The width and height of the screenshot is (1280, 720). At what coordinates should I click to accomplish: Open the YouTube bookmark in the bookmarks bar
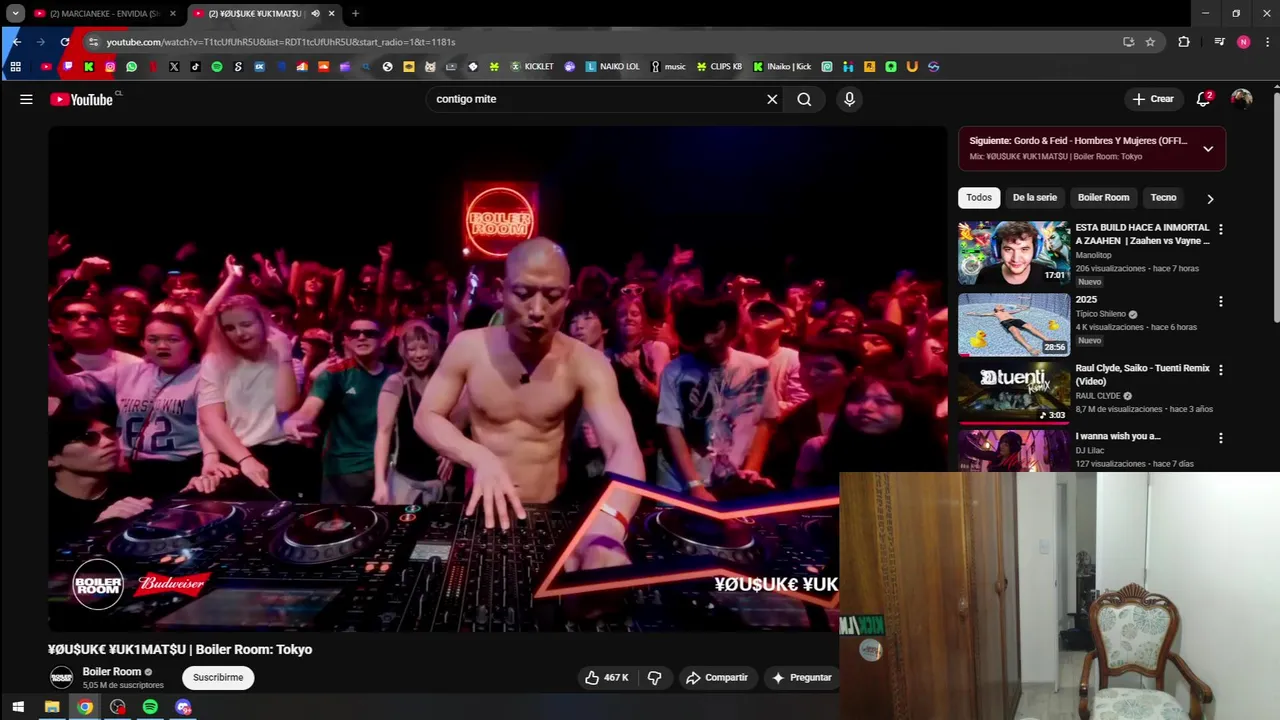pos(46,67)
